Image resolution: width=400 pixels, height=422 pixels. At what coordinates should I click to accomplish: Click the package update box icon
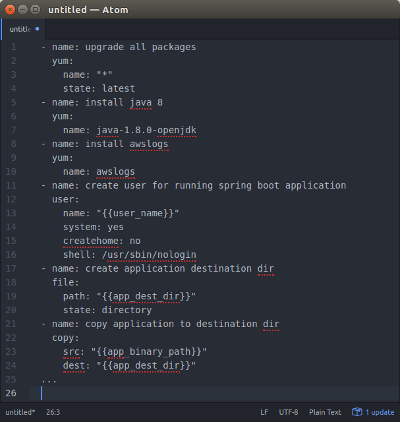tap(357, 412)
